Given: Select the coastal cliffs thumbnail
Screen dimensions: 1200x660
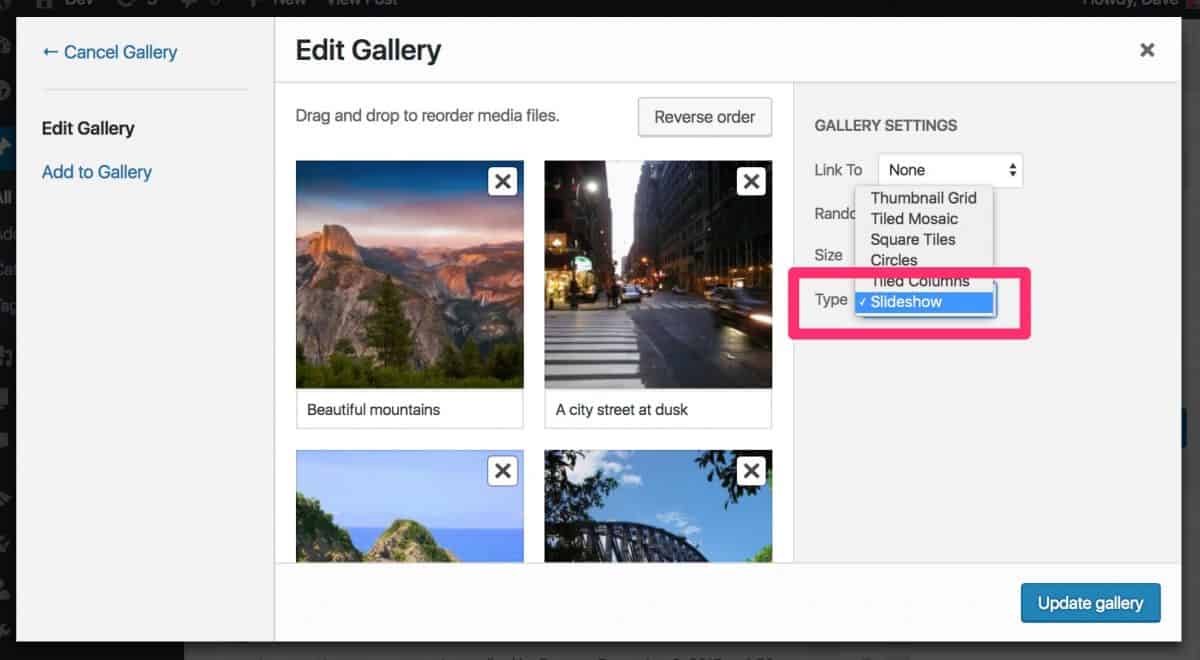Looking at the screenshot, I should pos(409,506).
